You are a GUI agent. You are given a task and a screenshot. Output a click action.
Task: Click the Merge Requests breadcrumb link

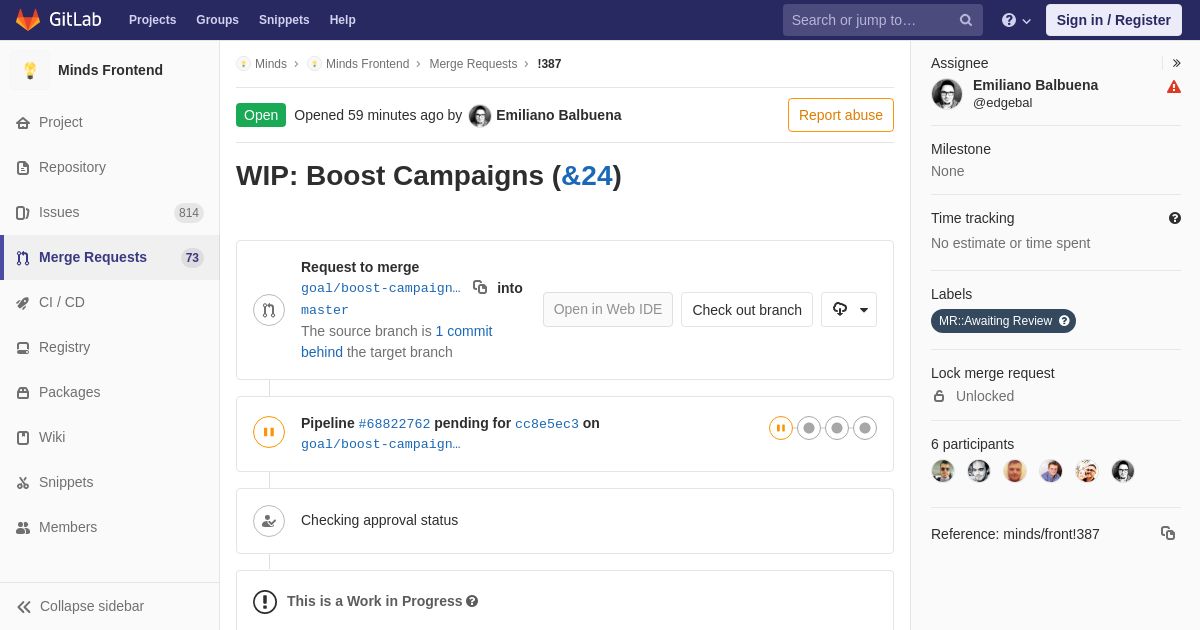(473, 64)
